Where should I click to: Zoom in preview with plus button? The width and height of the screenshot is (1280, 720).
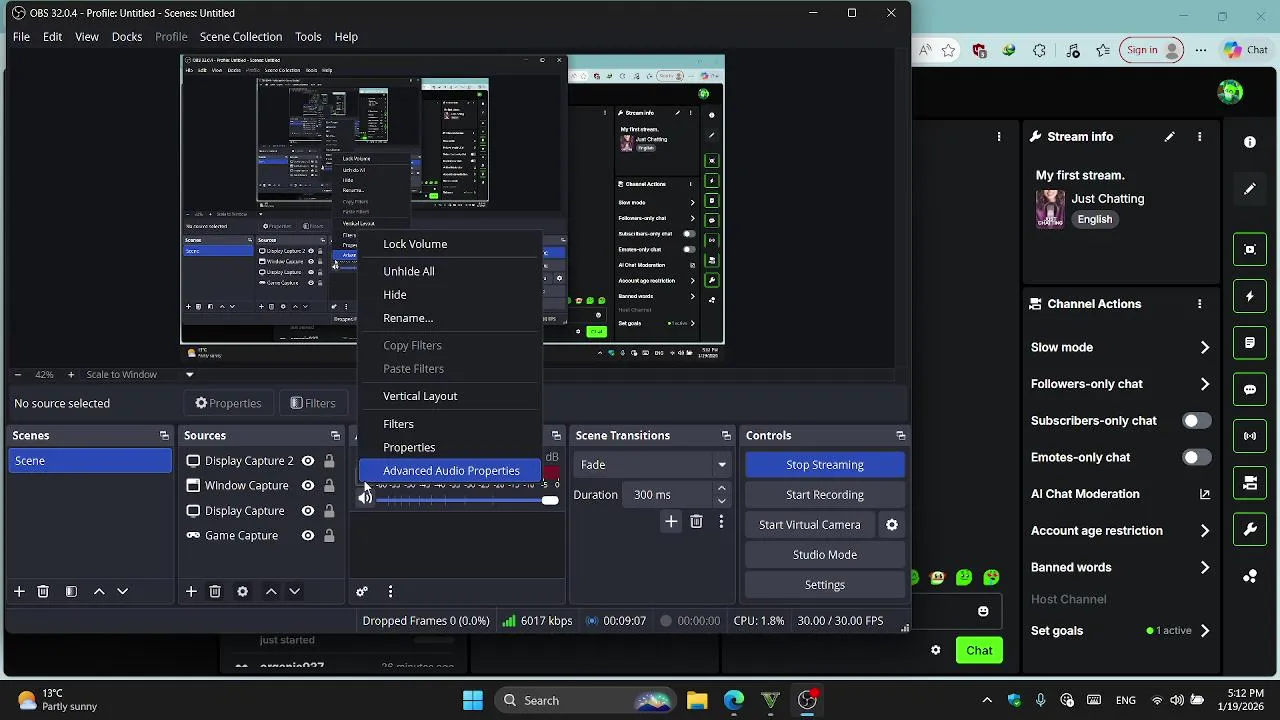click(70, 375)
